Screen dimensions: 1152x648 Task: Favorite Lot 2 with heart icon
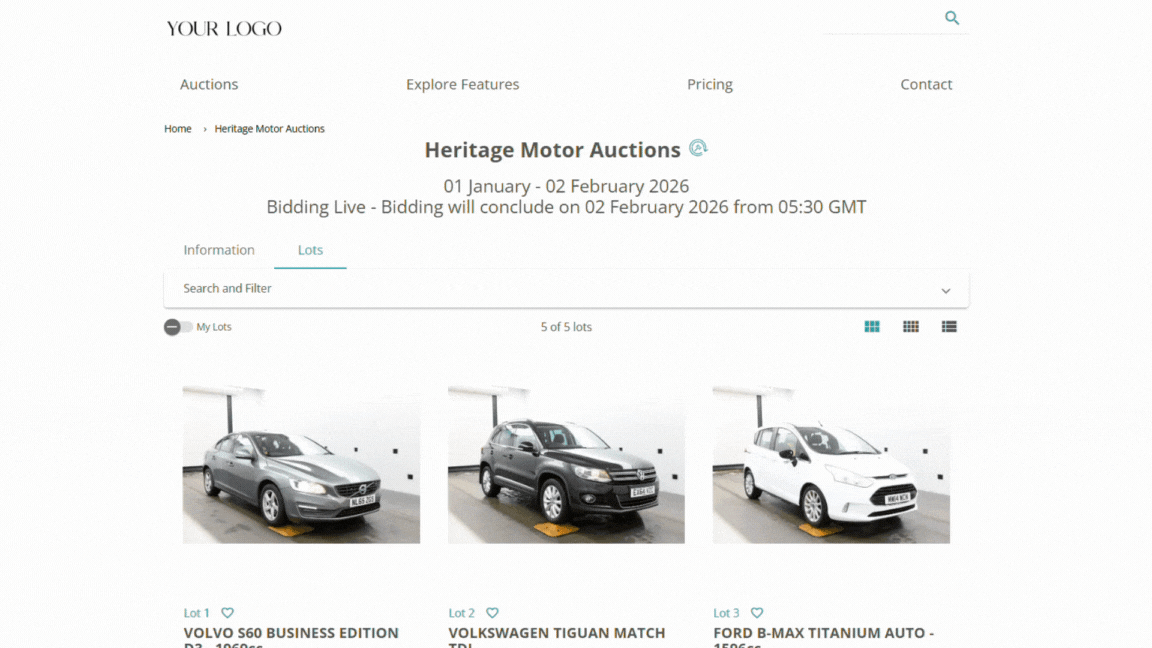492,613
